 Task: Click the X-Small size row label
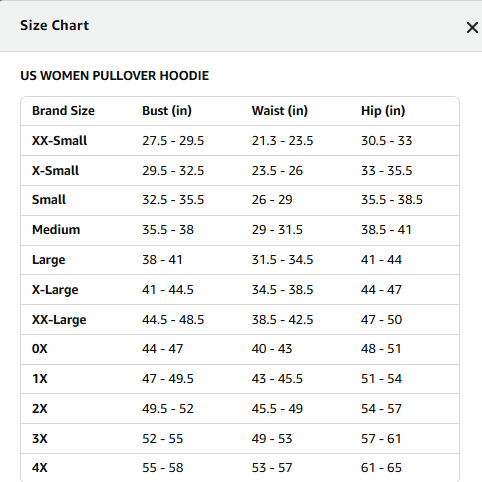(x=55, y=171)
